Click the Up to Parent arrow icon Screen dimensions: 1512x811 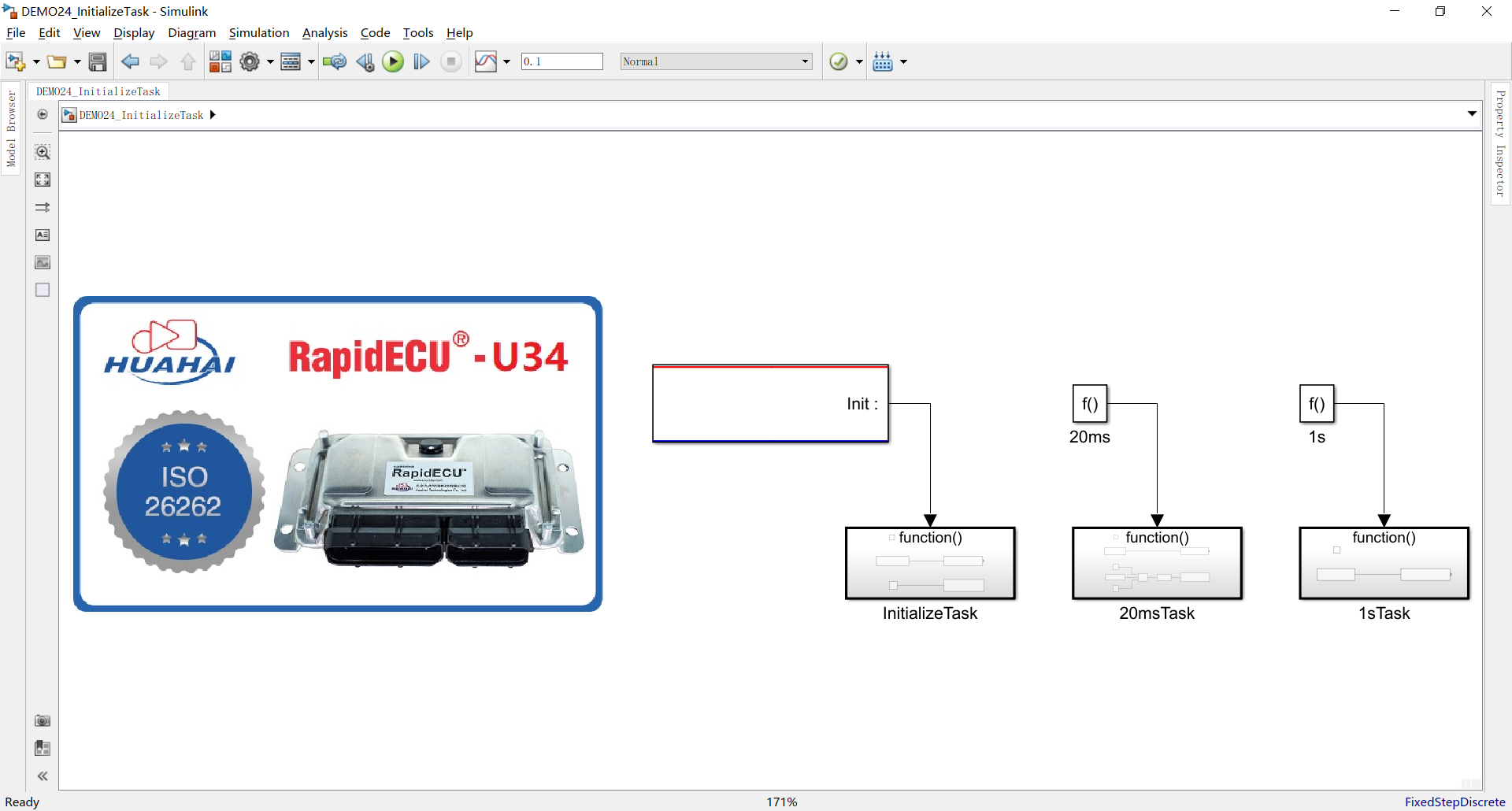point(187,61)
